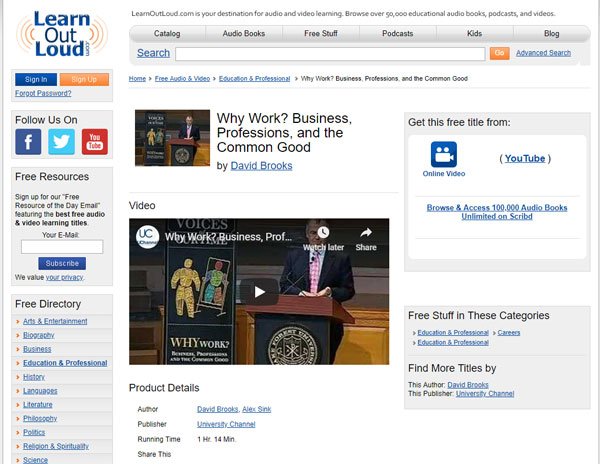Click the Sign Up button
Screen dimensions: 600x464
84,80
